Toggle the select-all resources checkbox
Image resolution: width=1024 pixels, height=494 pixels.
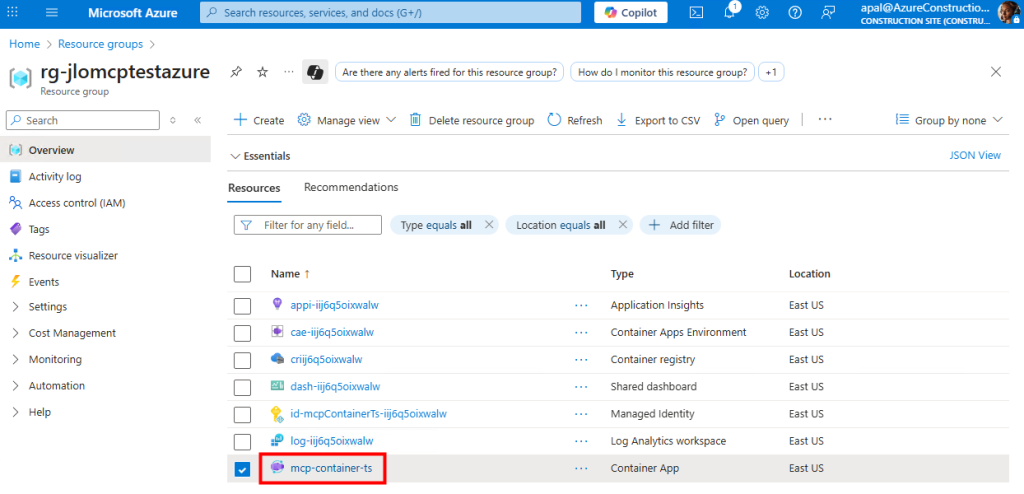point(242,274)
